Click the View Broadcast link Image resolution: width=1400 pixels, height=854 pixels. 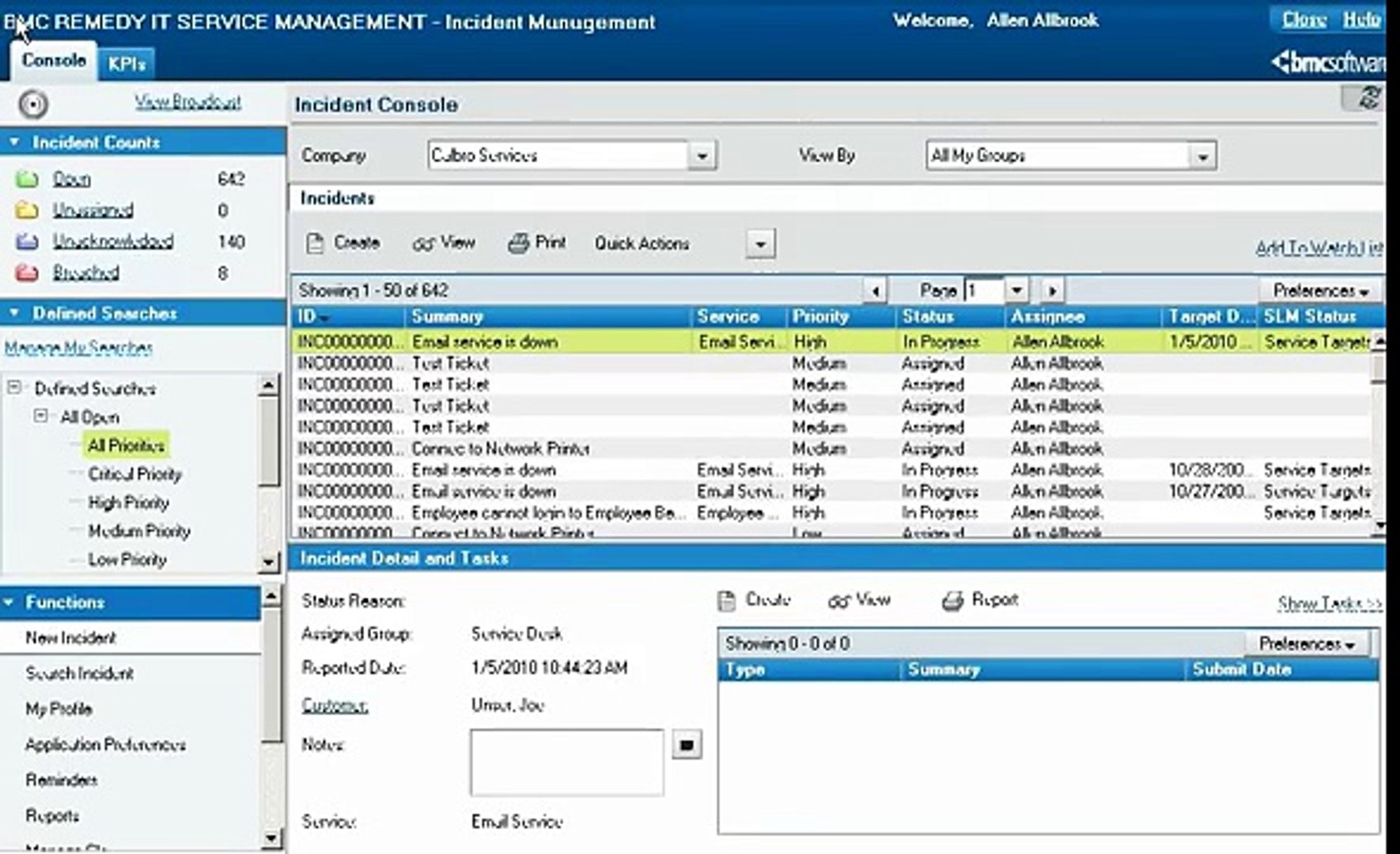click(187, 102)
